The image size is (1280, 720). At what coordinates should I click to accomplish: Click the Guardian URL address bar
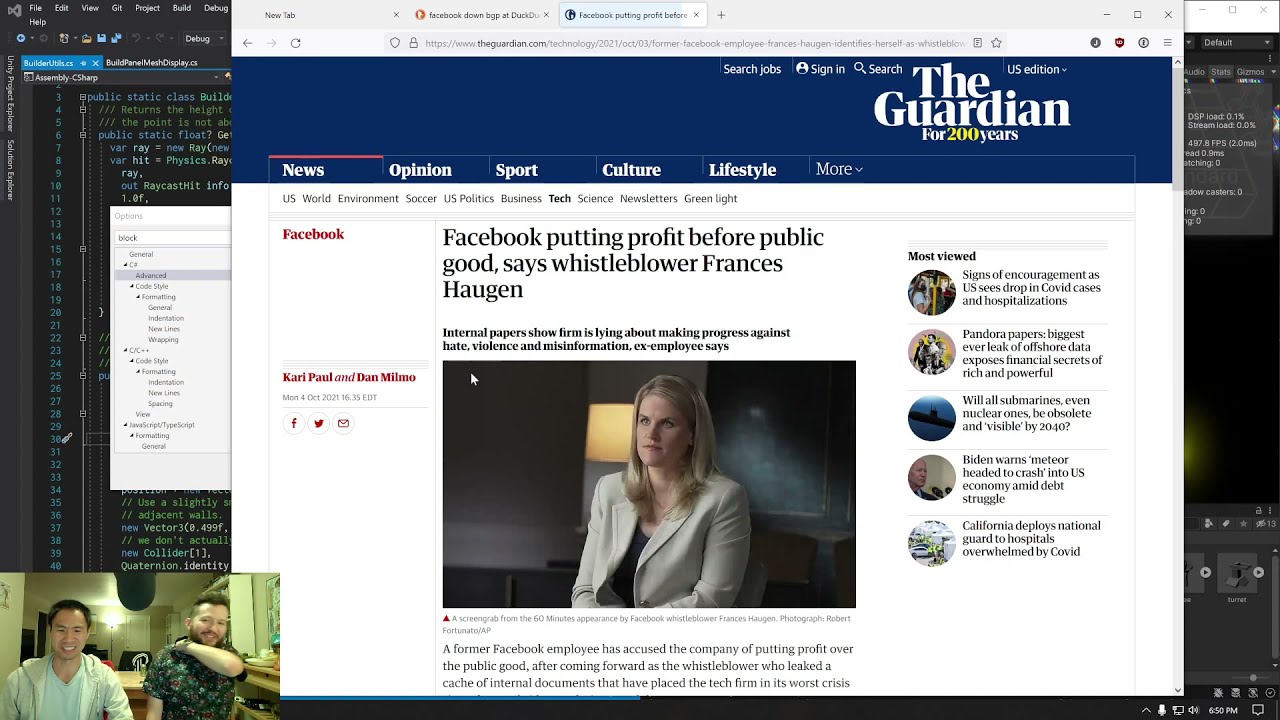click(694, 43)
